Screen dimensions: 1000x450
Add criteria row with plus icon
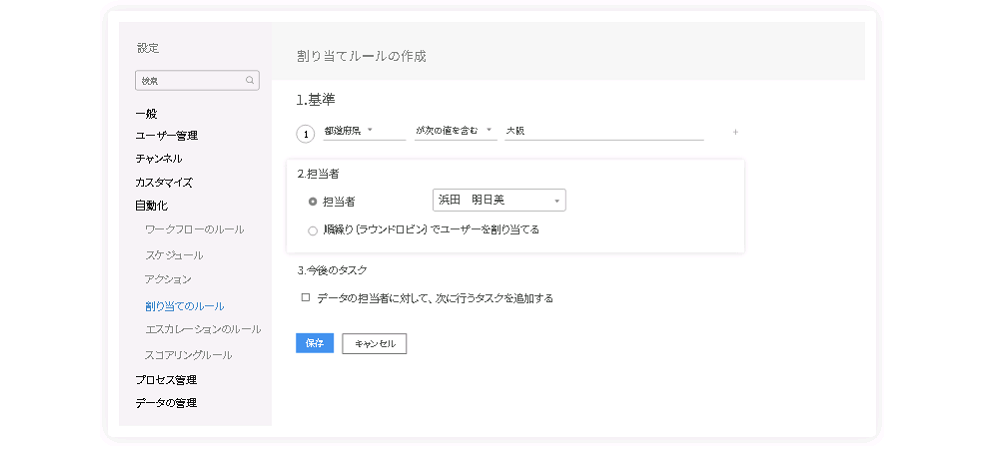click(735, 132)
